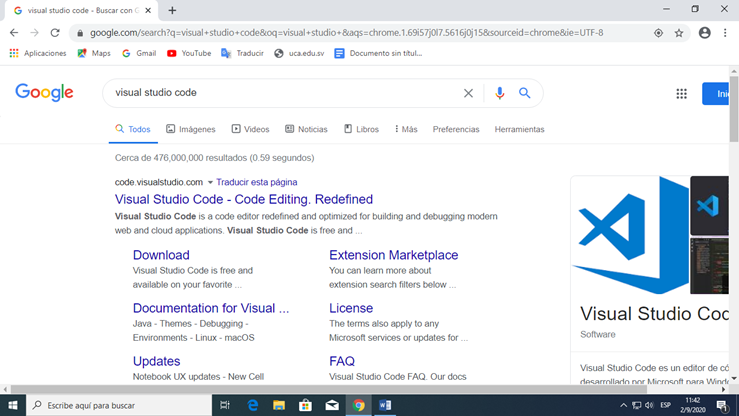This screenshot has height=416, width=739.
Task: Open the Extension Marketplace sitelink
Action: point(394,255)
